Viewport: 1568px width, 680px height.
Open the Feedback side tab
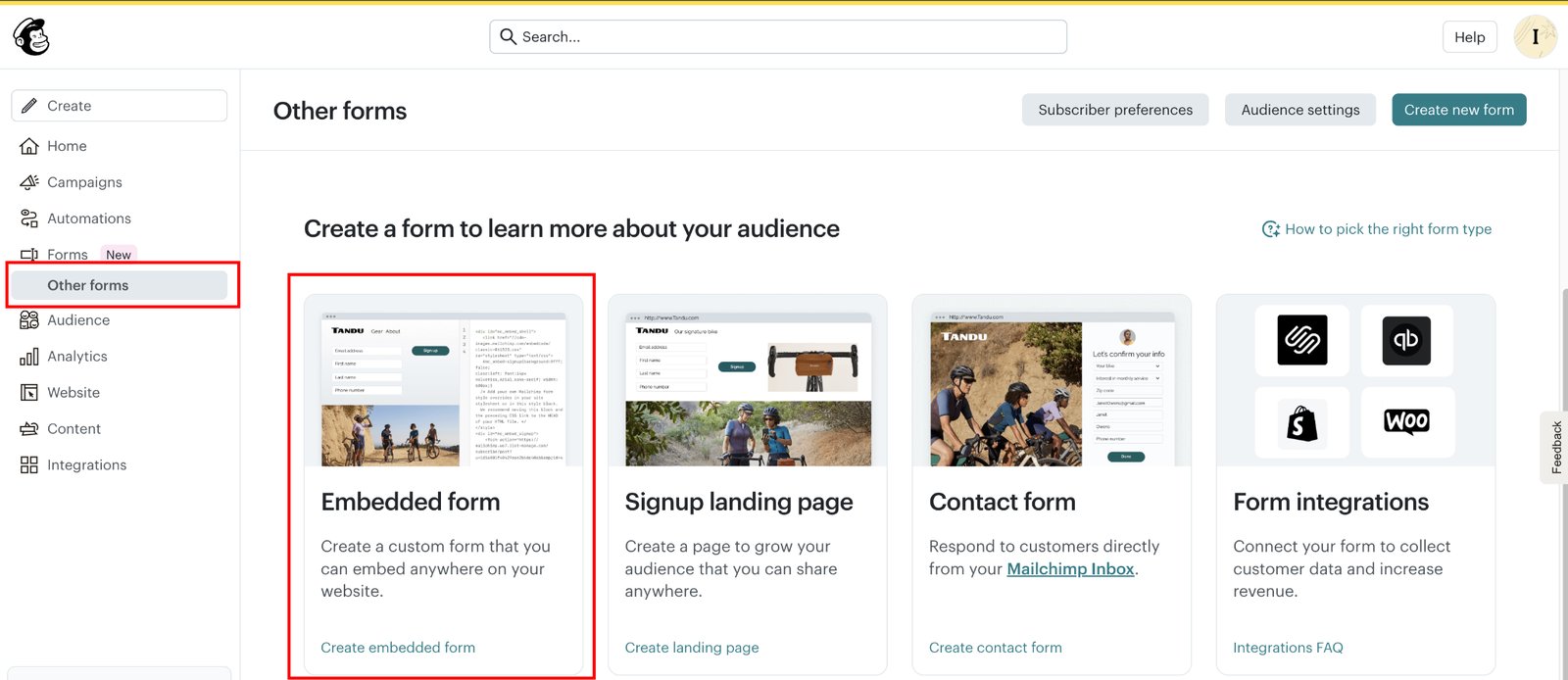point(1555,448)
